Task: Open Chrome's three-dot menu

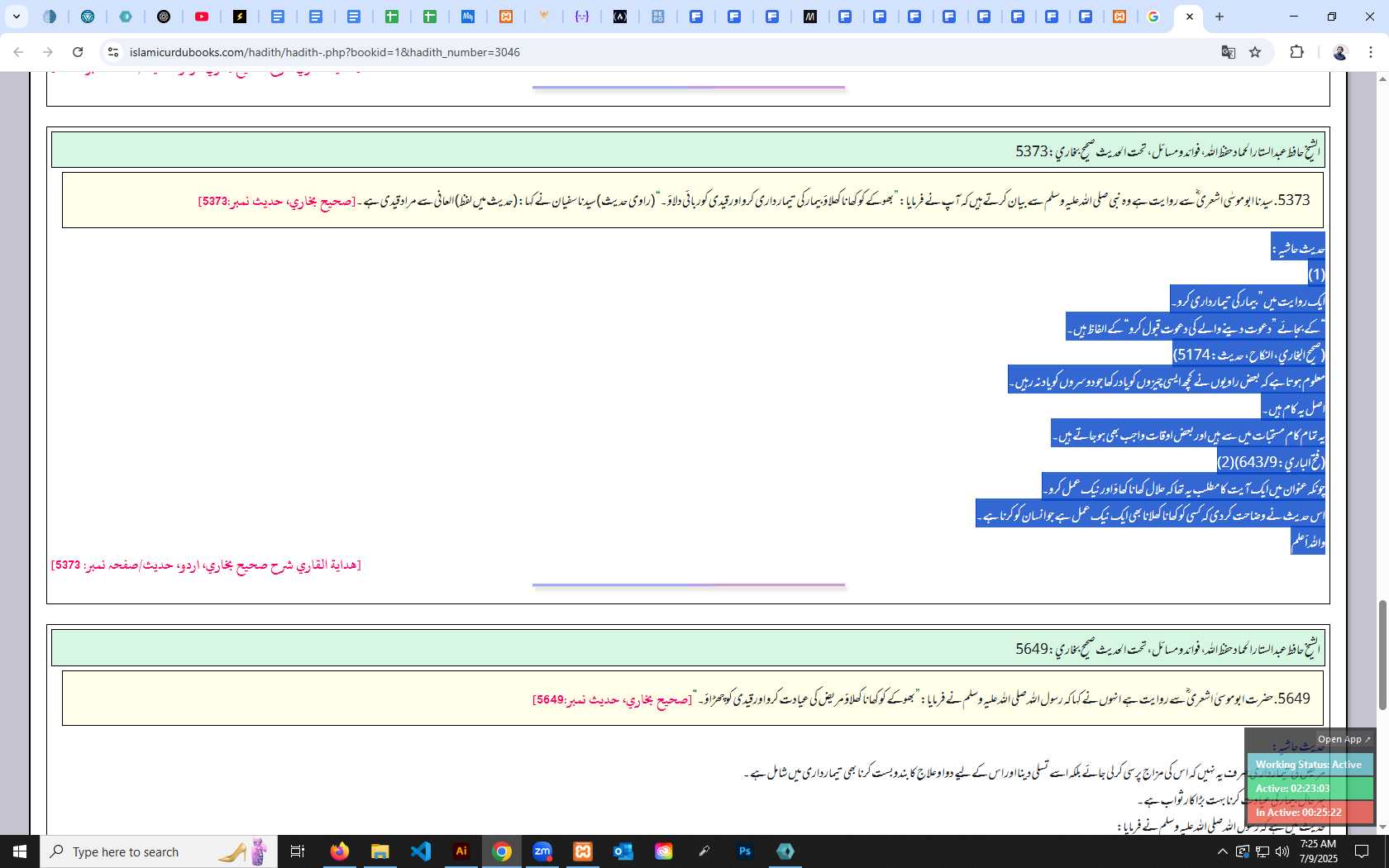Action: pyautogui.click(x=1371, y=52)
